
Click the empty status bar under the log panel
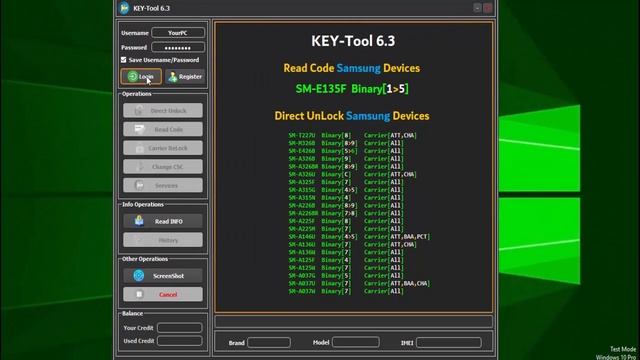pos(353,322)
